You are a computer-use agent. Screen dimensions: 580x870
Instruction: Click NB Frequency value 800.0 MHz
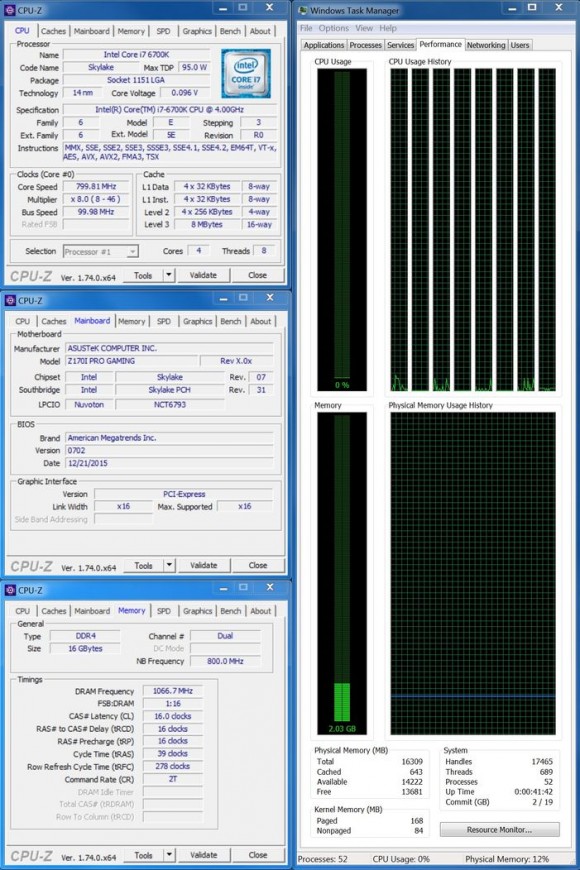tap(225, 661)
